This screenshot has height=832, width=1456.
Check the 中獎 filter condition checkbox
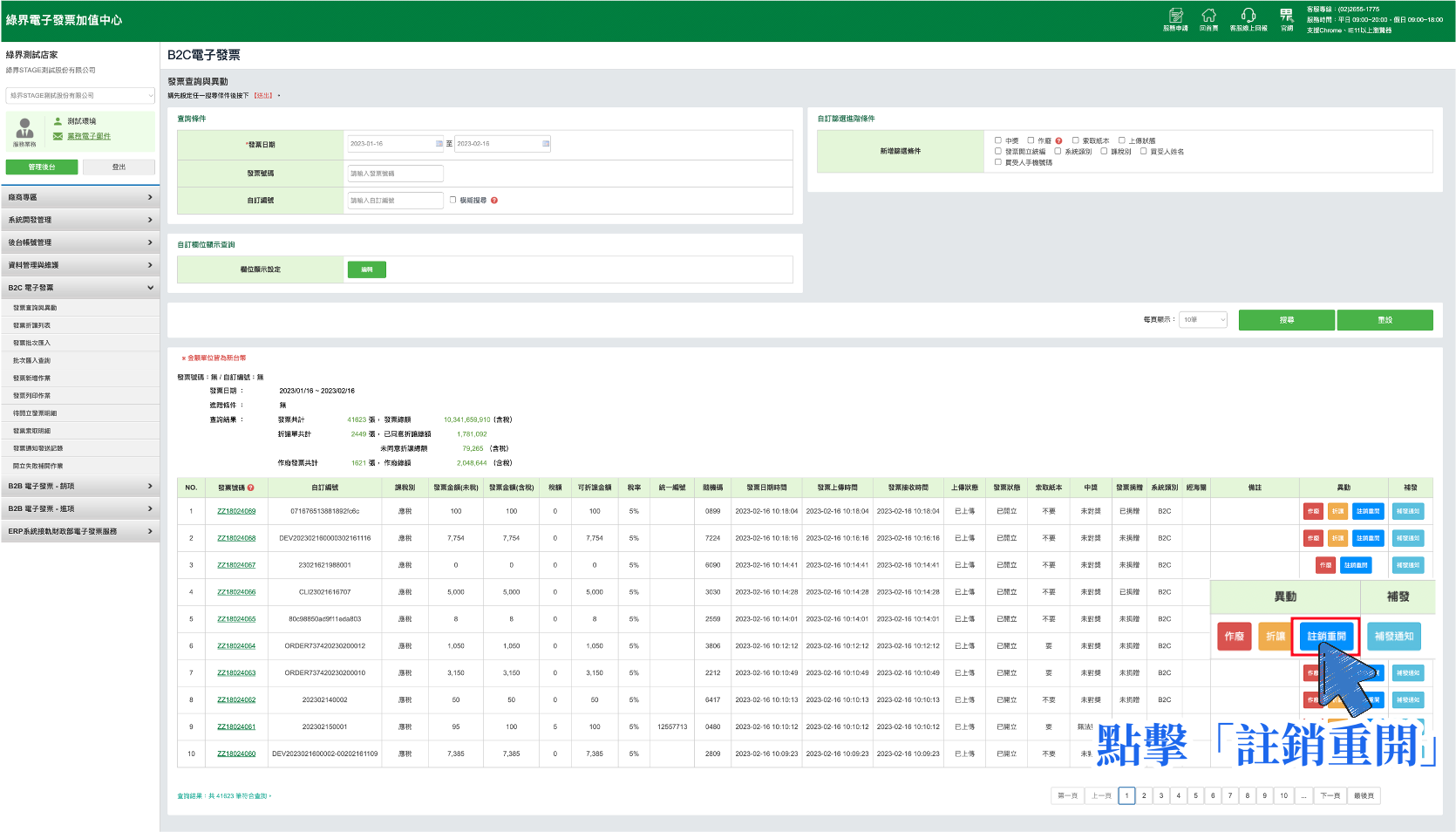pos(998,140)
